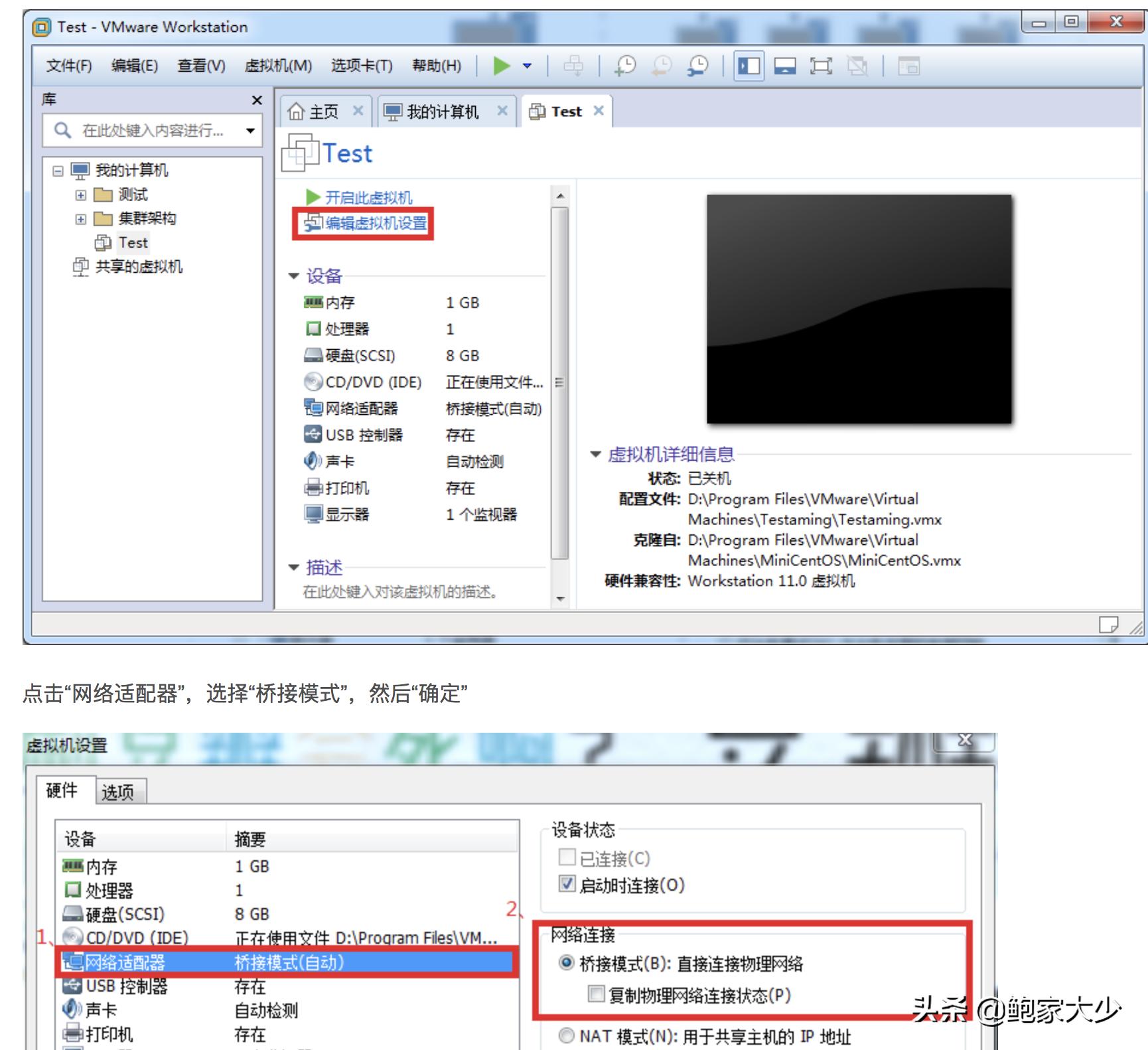Image resolution: width=1148 pixels, height=1050 pixels.
Task: Power on the virtual machine with green play icon
Action: pyautogui.click(x=502, y=66)
